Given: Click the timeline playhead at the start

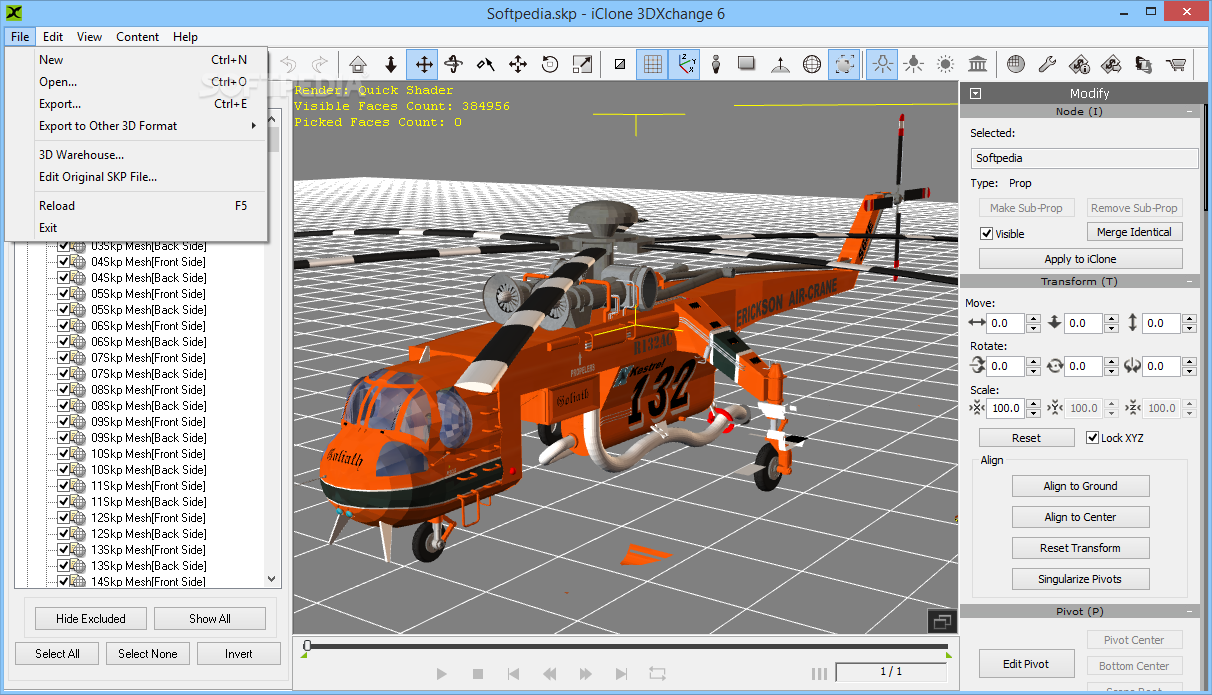Looking at the screenshot, I should pyautogui.click(x=307, y=645).
